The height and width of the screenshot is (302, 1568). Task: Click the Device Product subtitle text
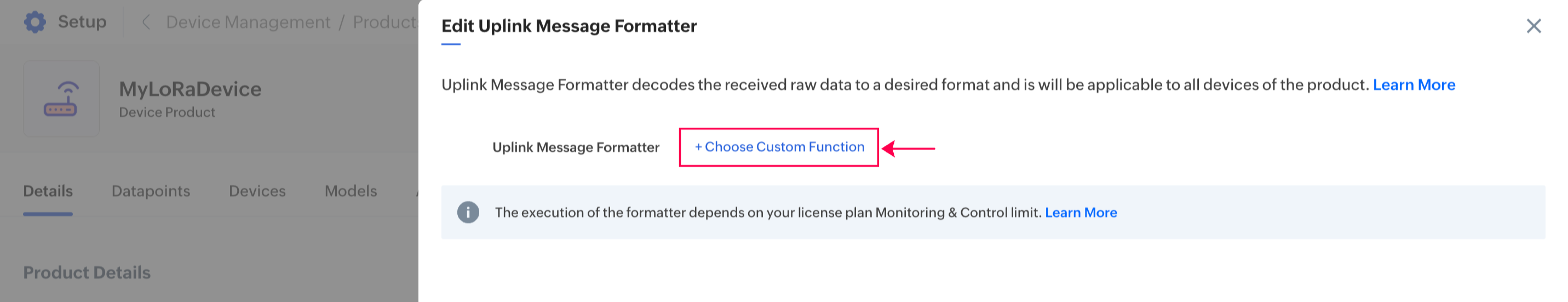coord(167,113)
